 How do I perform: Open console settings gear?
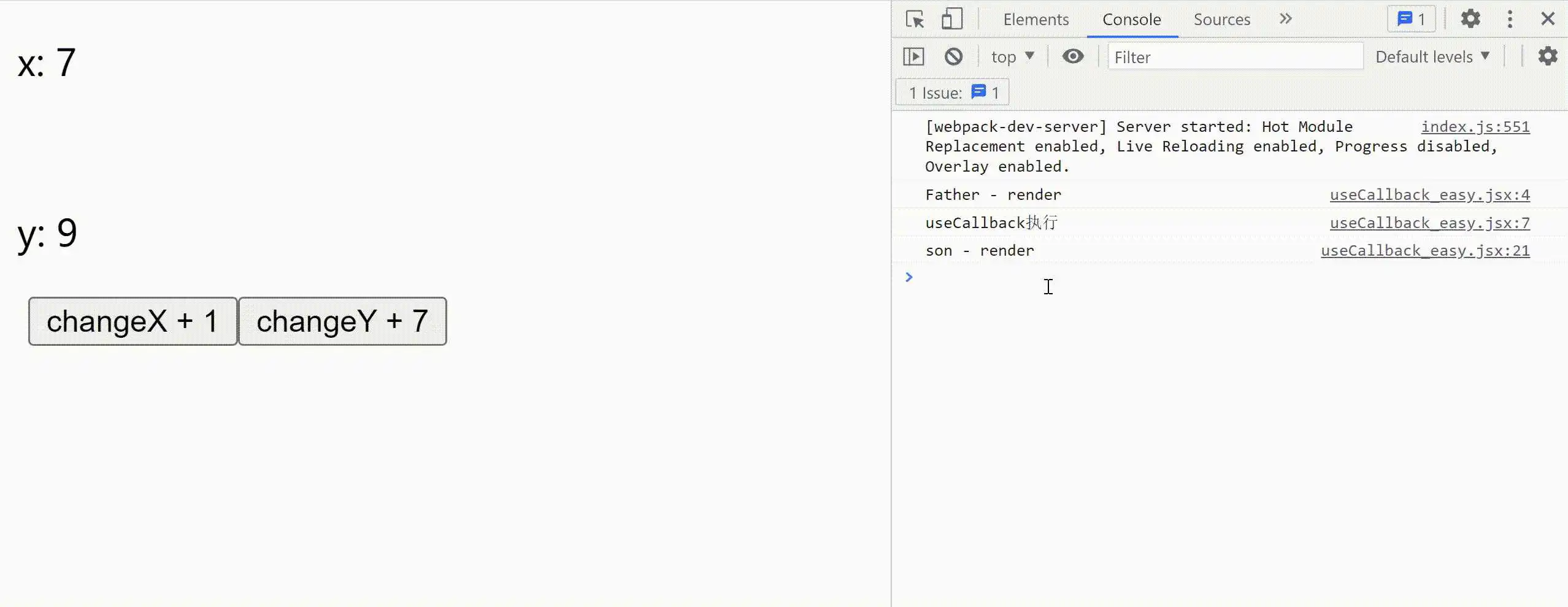1547,56
